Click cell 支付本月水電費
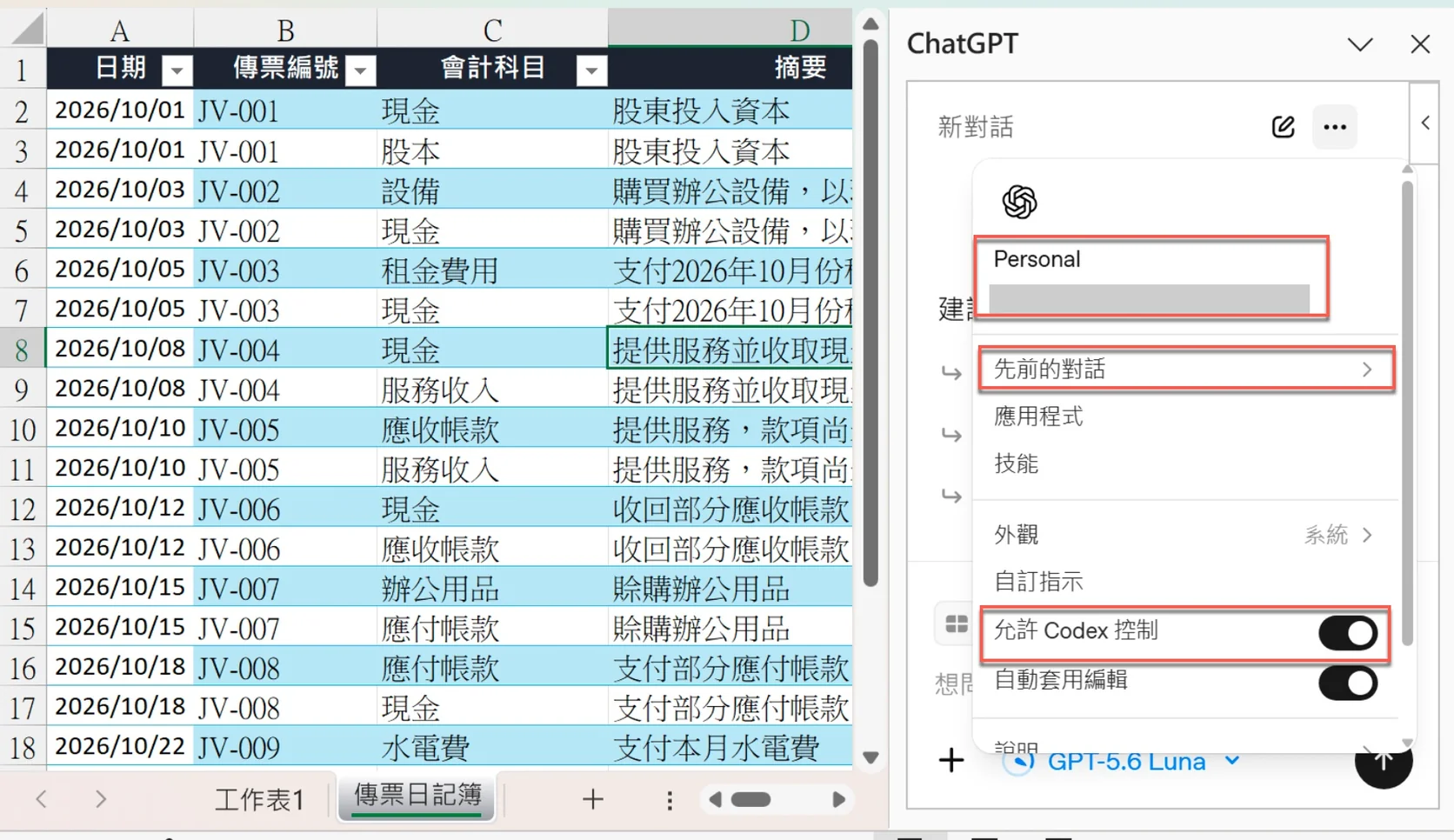The height and width of the screenshot is (840, 1454). (730, 747)
